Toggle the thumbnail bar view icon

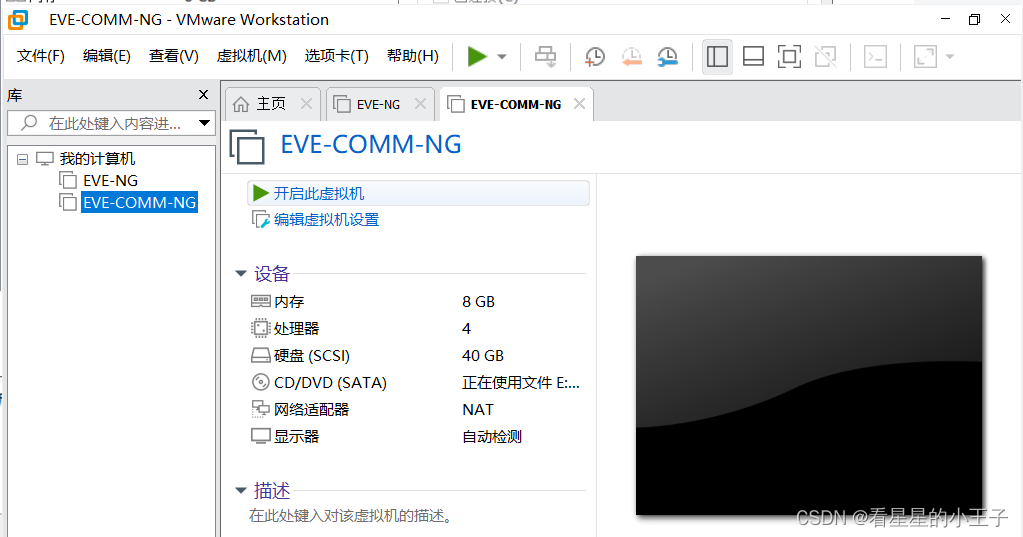[754, 57]
